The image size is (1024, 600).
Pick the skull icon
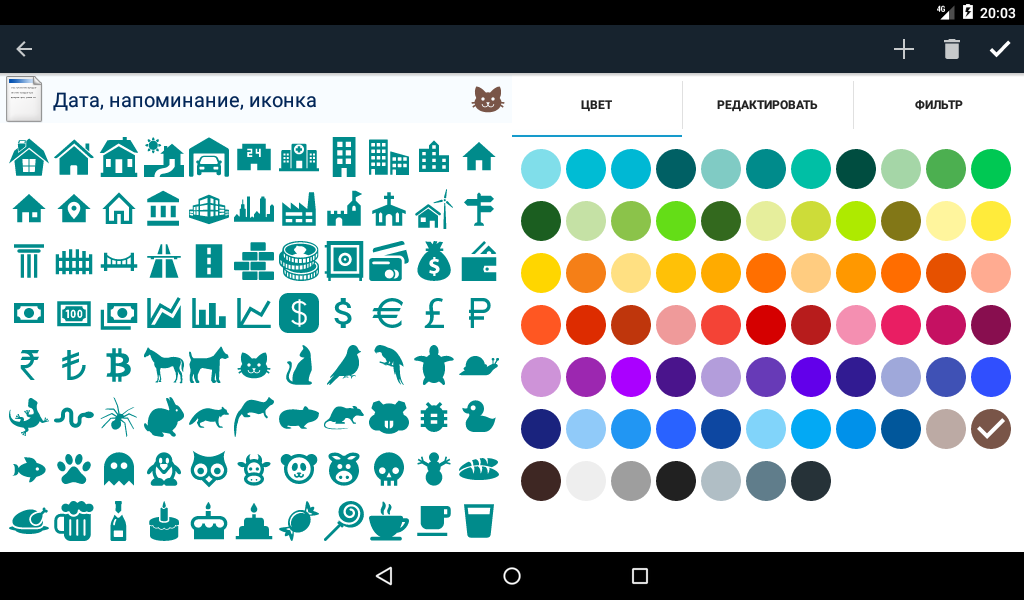(388, 469)
